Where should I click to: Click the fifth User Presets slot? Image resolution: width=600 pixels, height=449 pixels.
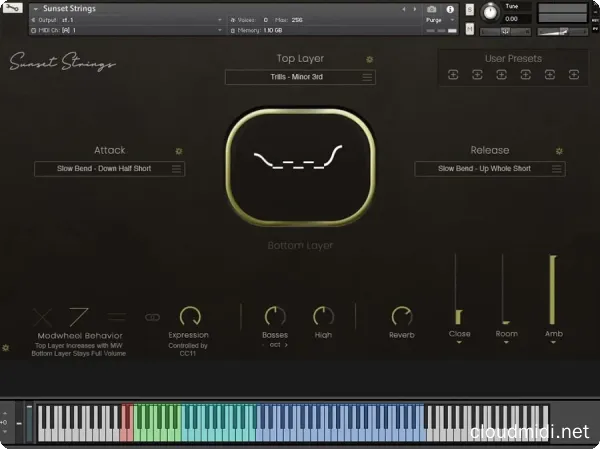(x=549, y=75)
